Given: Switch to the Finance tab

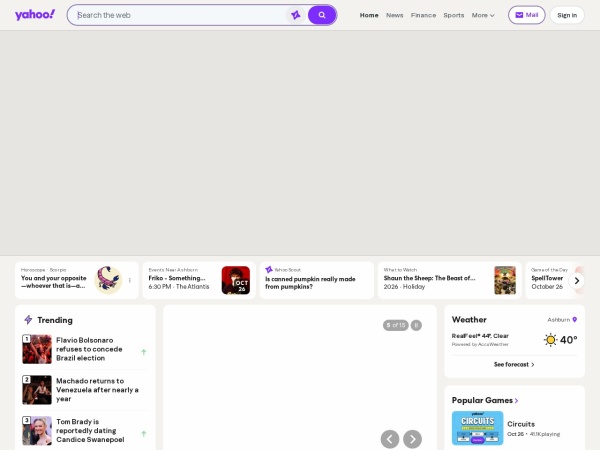Looking at the screenshot, I should point(423,15).
